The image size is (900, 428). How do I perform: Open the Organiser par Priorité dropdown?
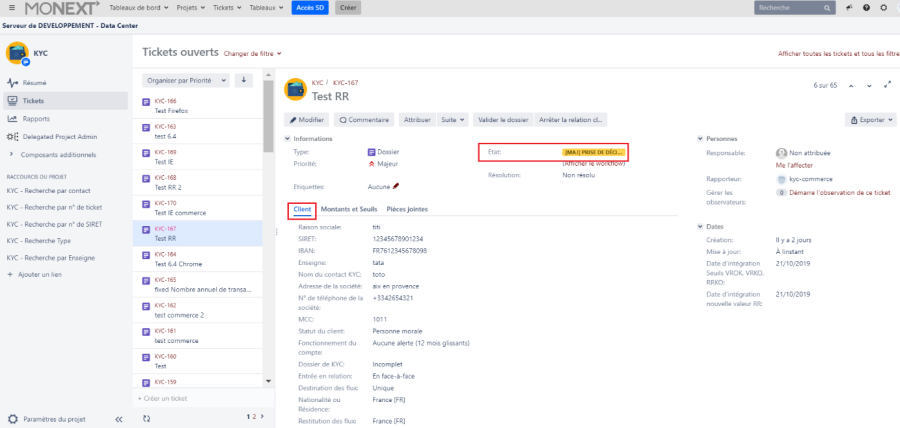click(187, 80)
